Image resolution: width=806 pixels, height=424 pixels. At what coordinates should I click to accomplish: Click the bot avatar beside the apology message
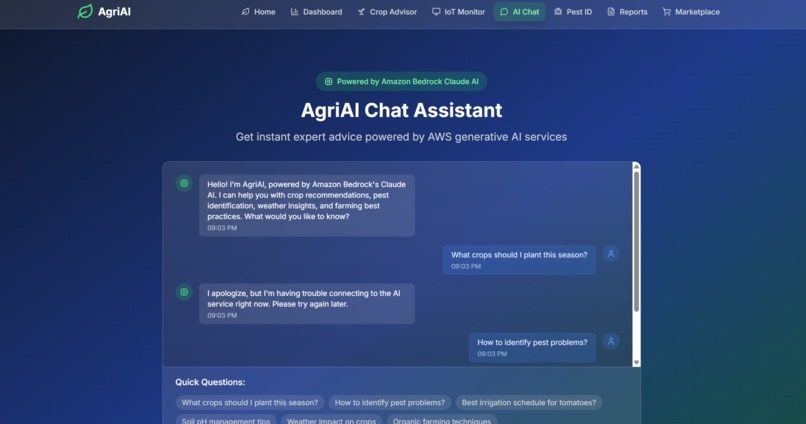pyautogui.click(x=184, y=292)
